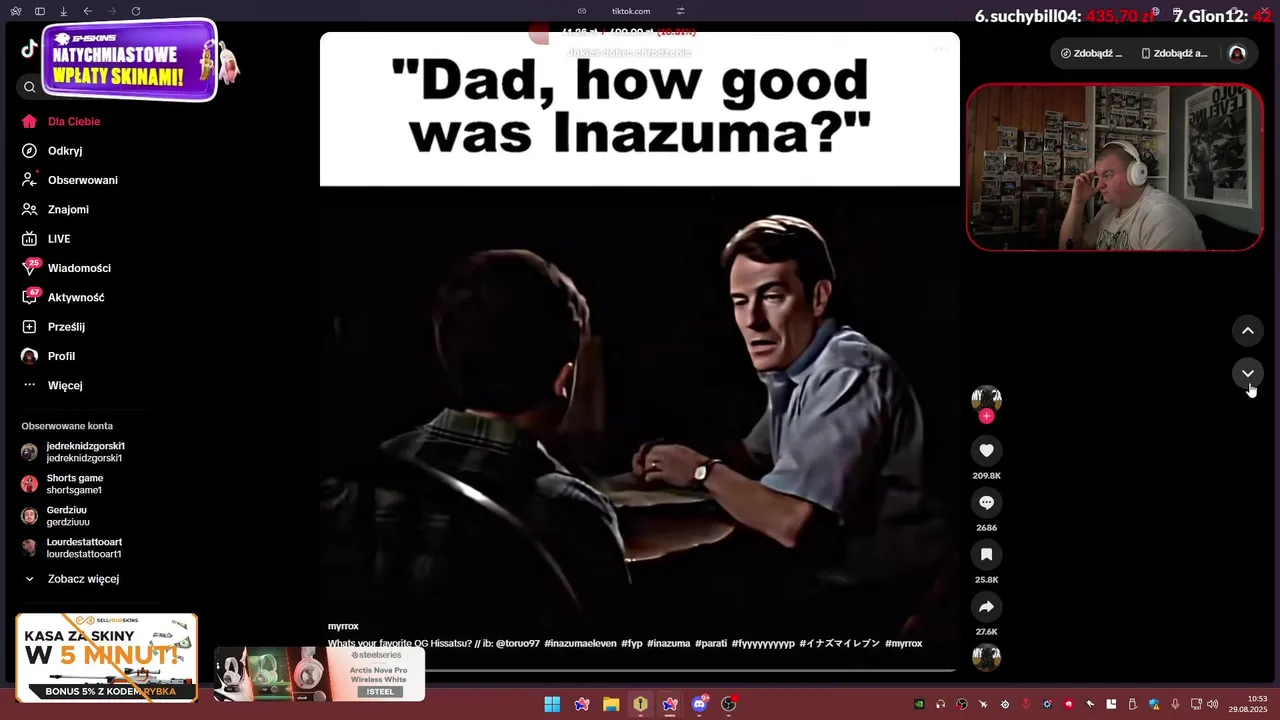
Task: Click the #parati hashtag
Action: point(711,643)
